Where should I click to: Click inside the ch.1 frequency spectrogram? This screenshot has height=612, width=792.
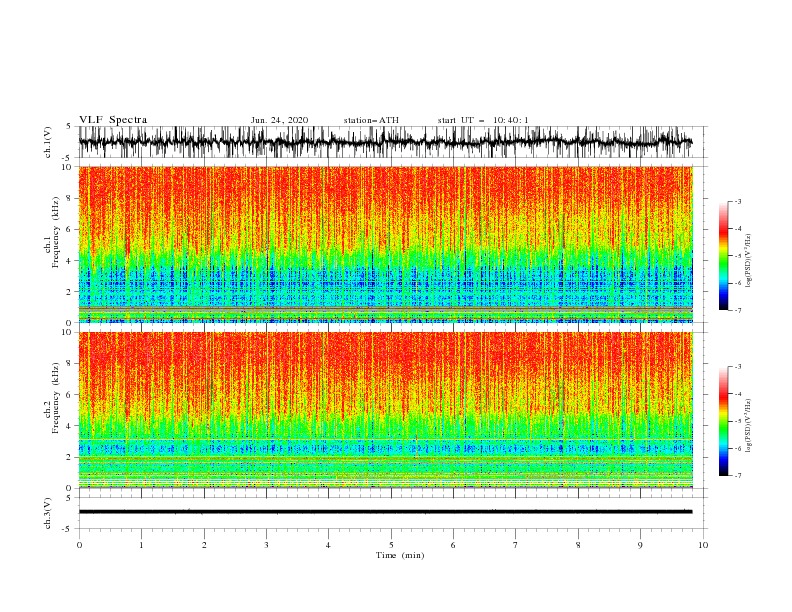[385, 244]
